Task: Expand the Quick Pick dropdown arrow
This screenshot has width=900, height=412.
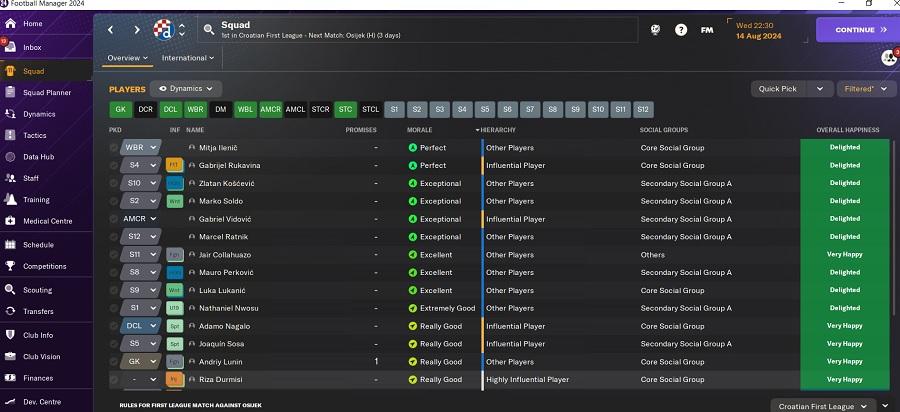Action: point(820,89)
